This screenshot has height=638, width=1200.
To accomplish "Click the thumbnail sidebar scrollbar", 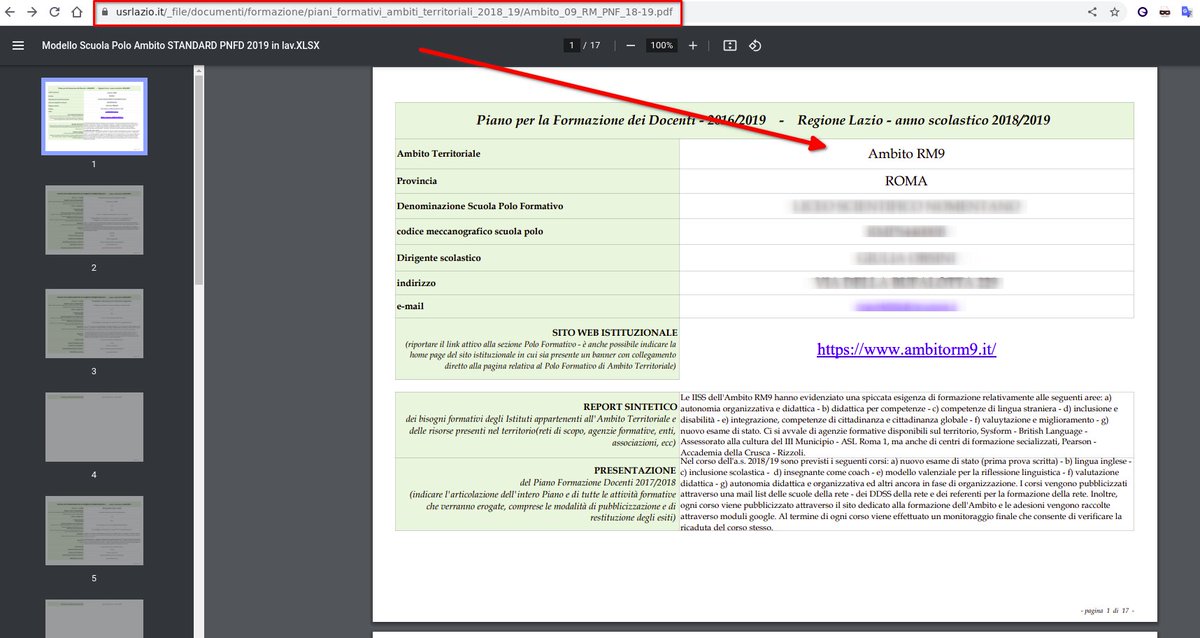I will pos(198,180).
